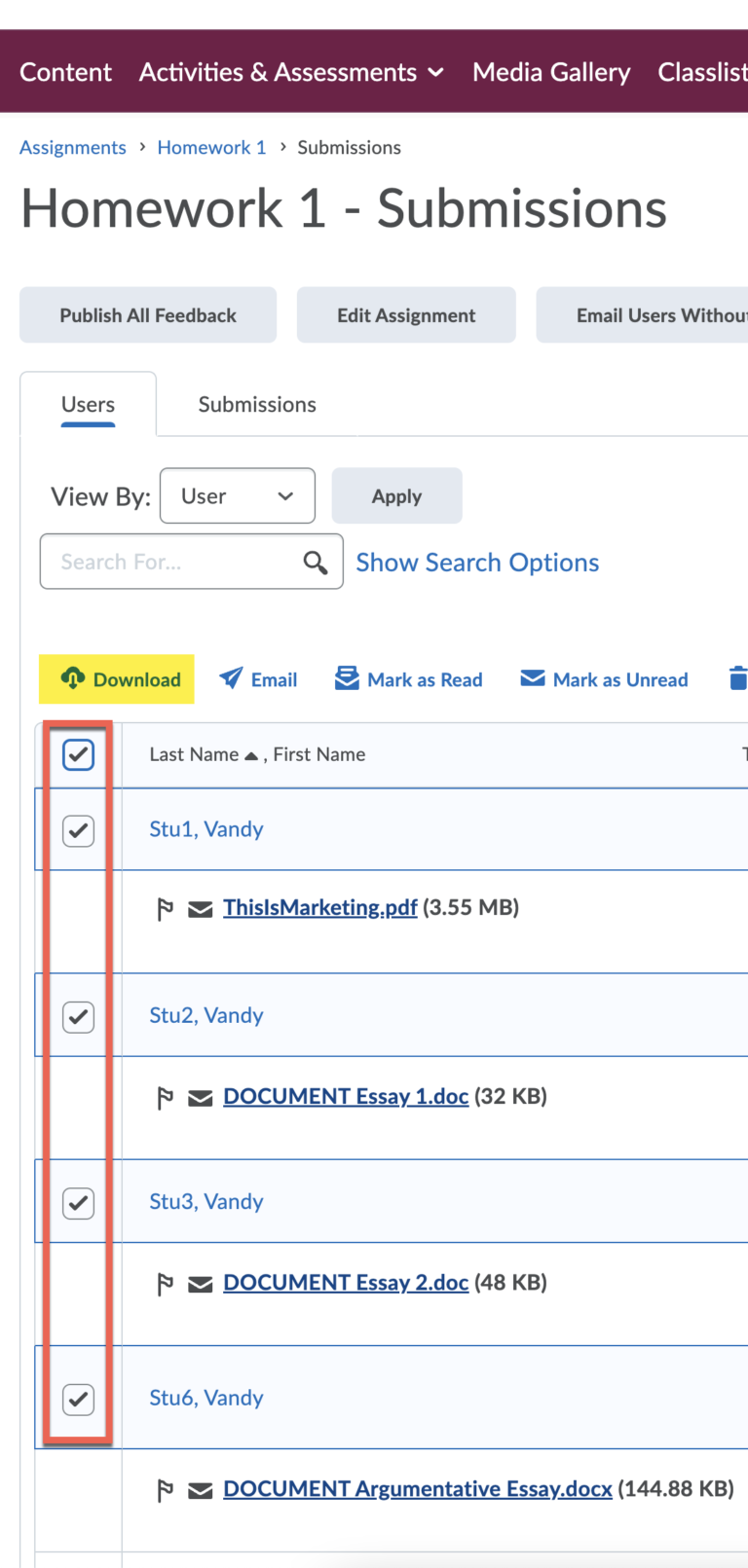
Task: Uncheck the checkbox for Stu1, Vandy
Action: point(78,829)
